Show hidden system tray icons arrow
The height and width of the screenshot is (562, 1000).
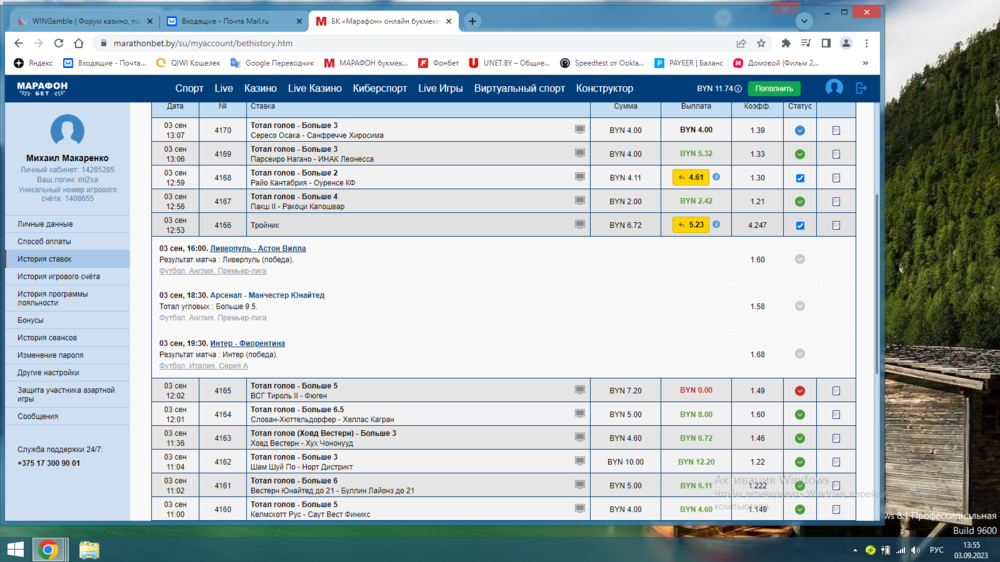click(x=853, y=550)
